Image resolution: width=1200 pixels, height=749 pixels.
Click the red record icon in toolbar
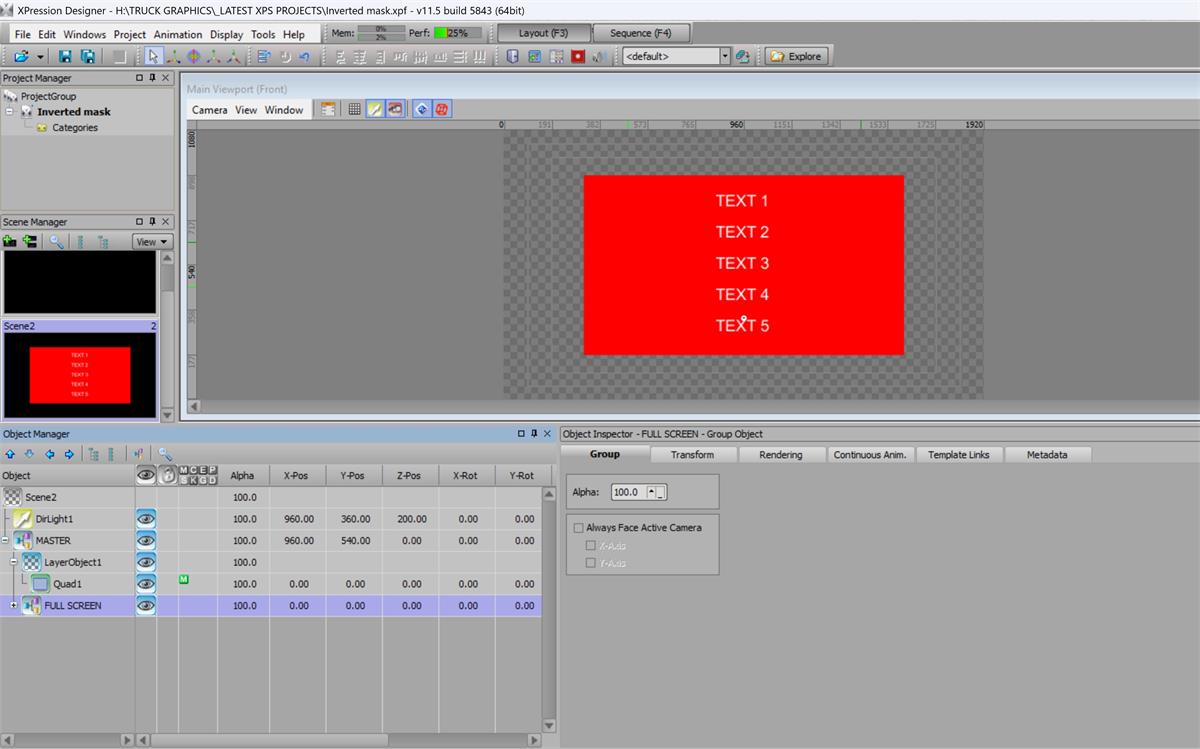click(x=578, y=57)
